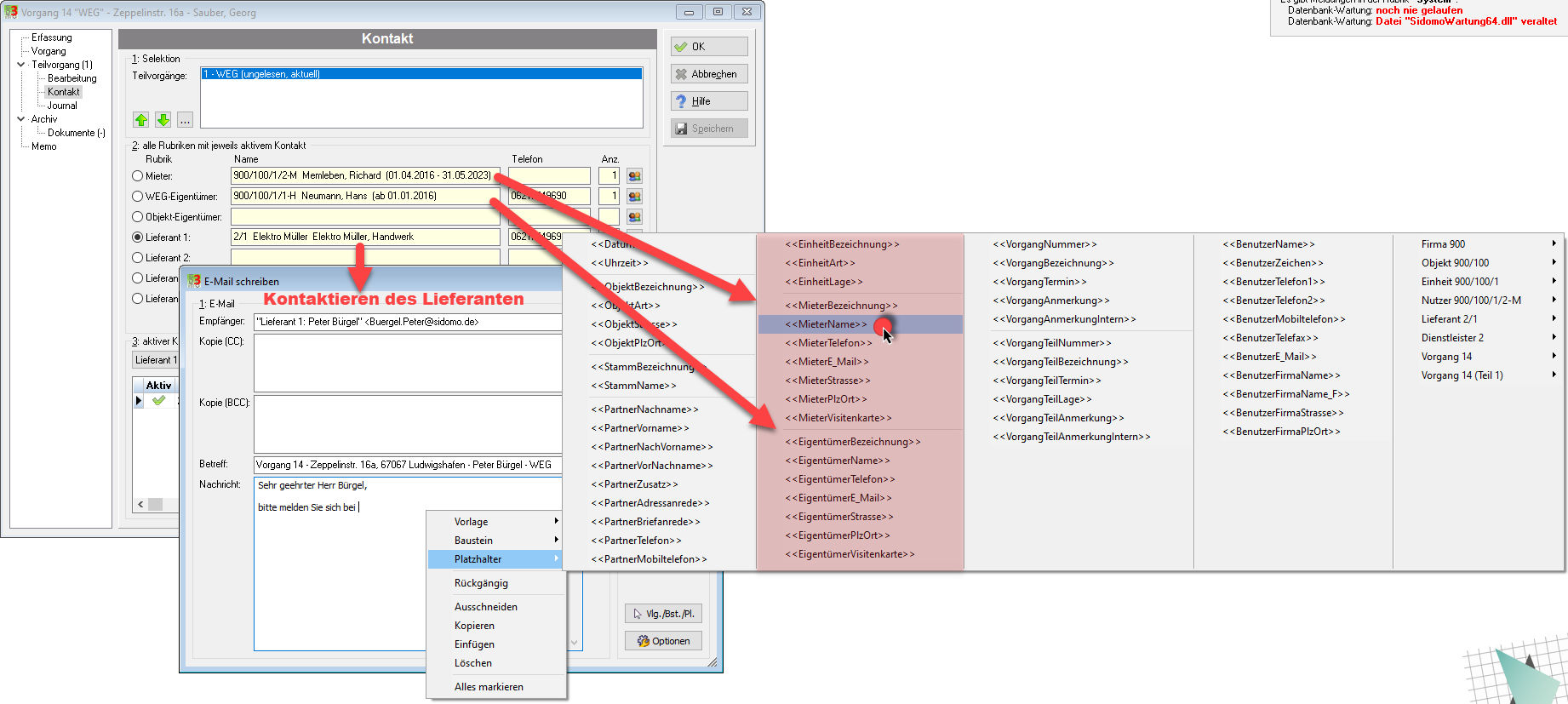Click the Betreff input field
This screenshot has height=704, width=1568.
tap(408, 465)
